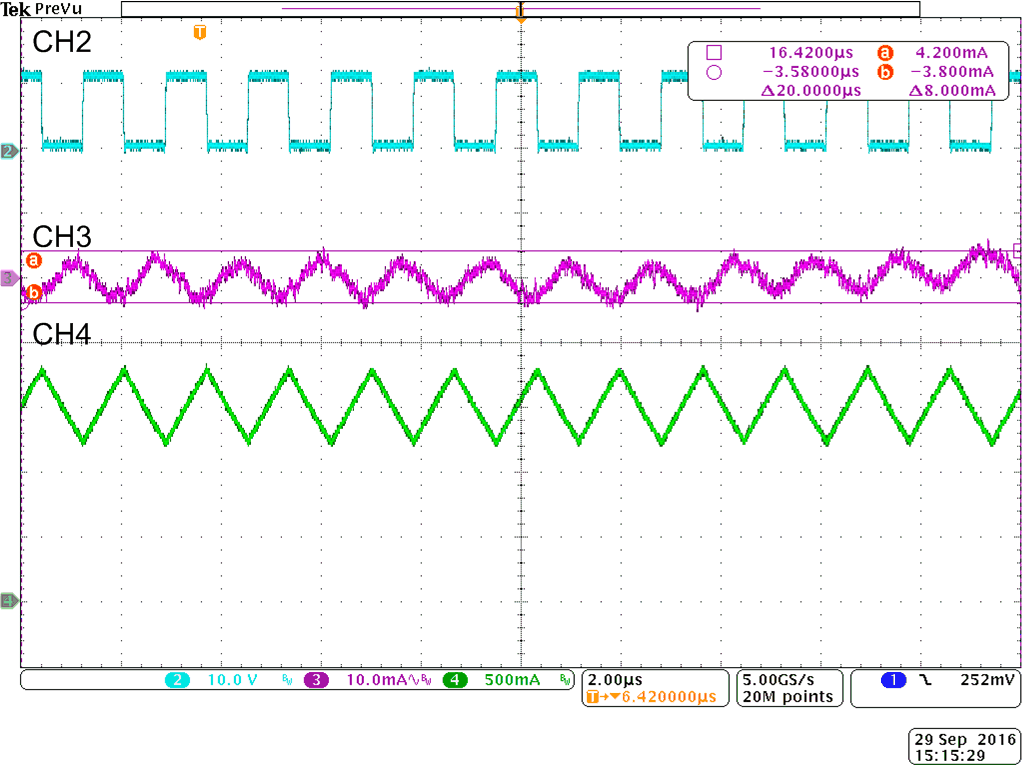Select the square cursor marker in measurement box
The height and width of the screenshot is (767, 1024).
714,52
